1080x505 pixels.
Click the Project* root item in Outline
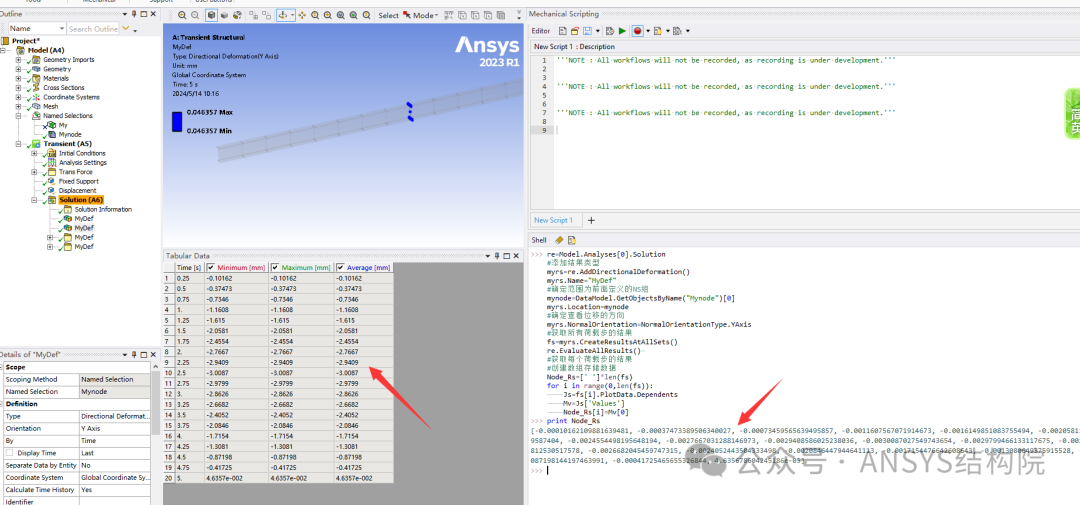(x=25, y=41)
